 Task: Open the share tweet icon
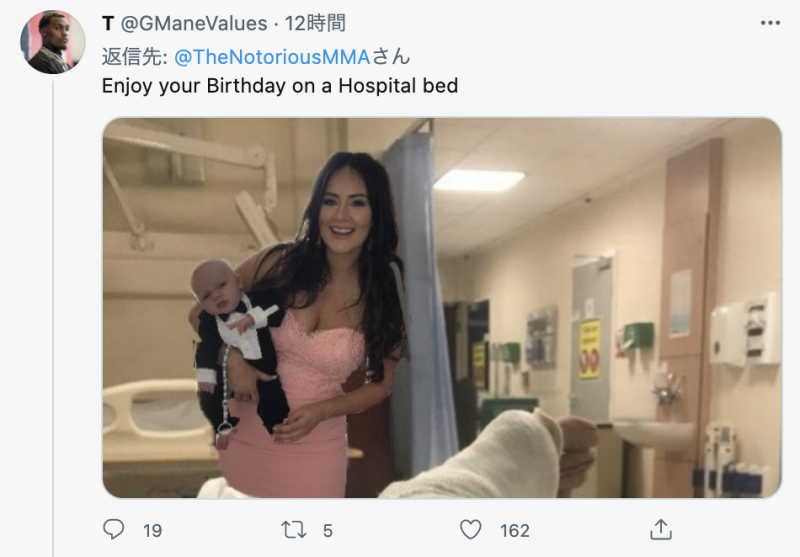(660, 530)
